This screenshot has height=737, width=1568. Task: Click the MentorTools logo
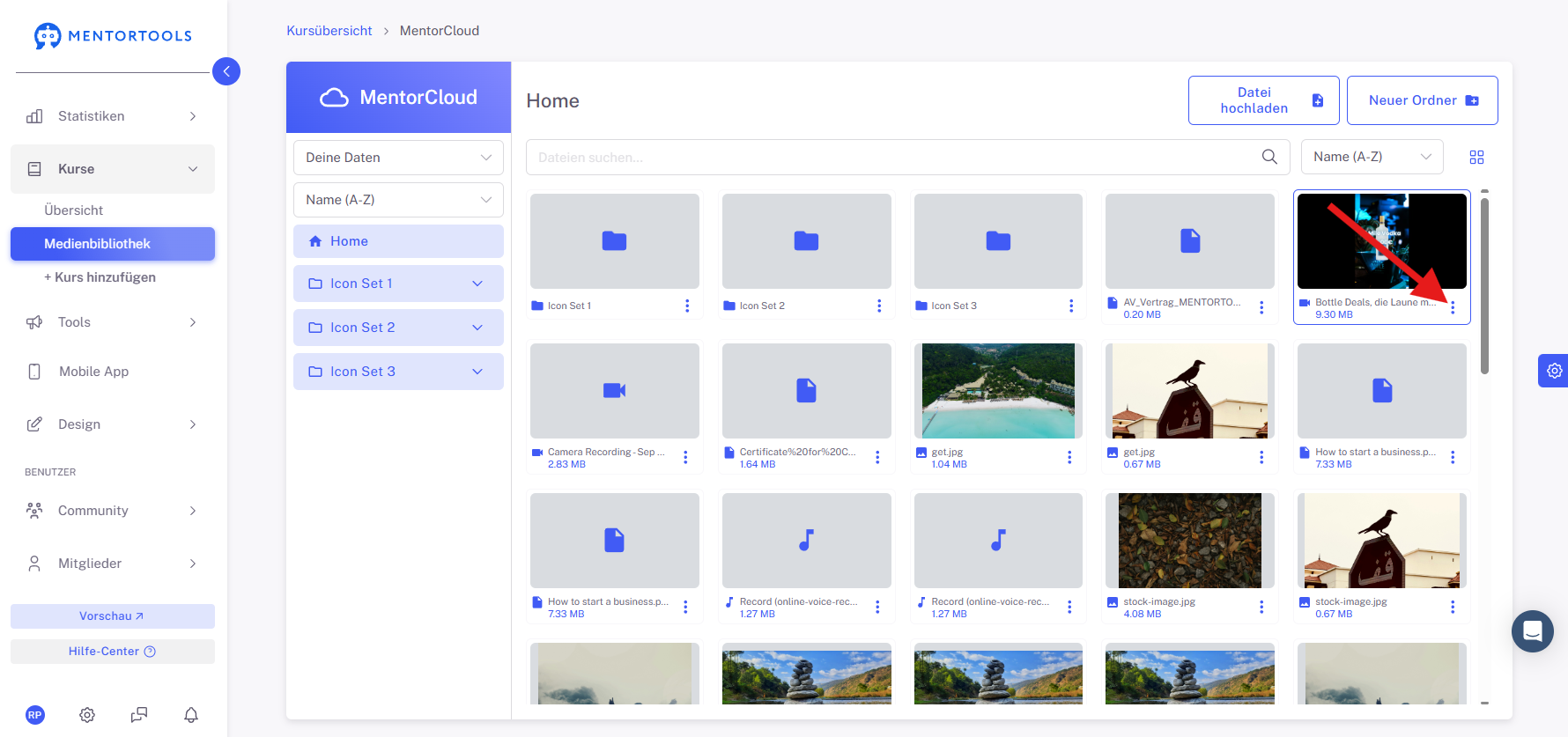(x=113, y=36)
